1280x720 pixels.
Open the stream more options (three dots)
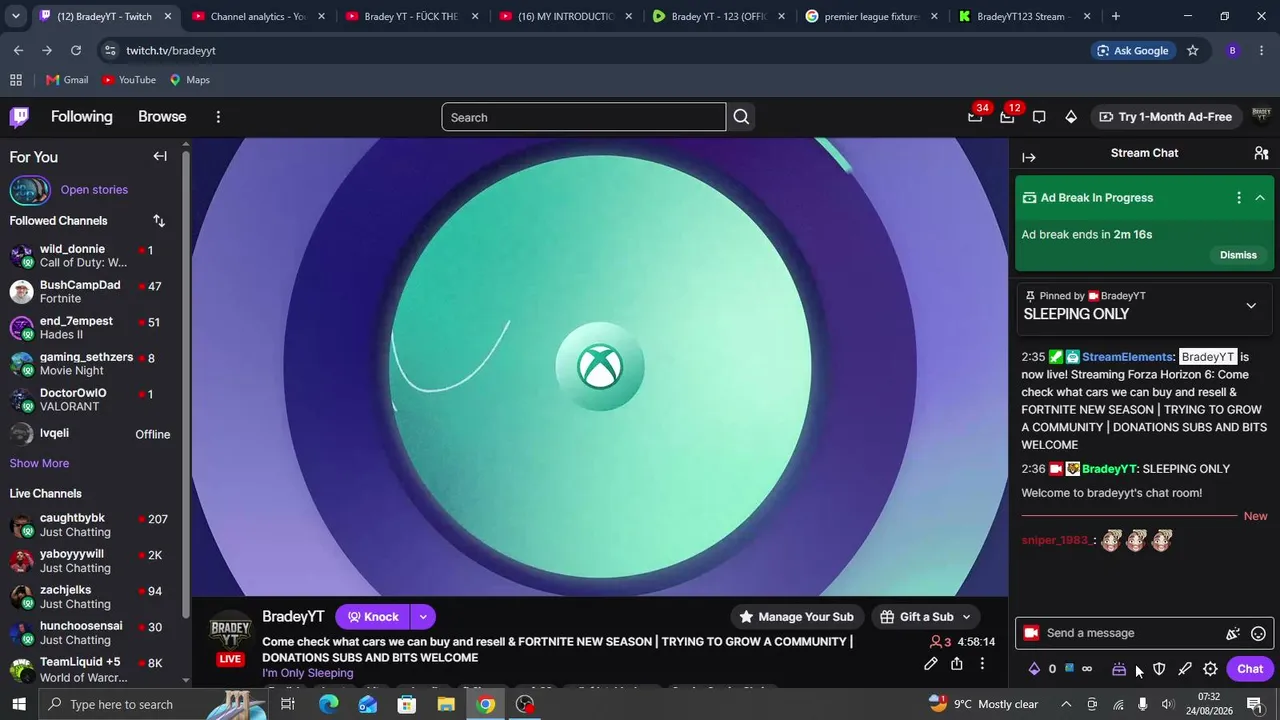(x=982, y=664)
